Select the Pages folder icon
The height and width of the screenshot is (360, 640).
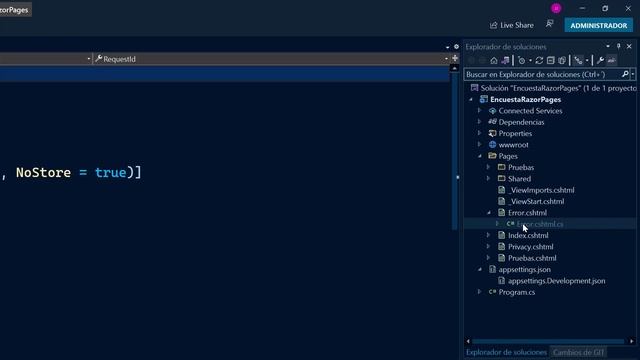coord(493,156)
